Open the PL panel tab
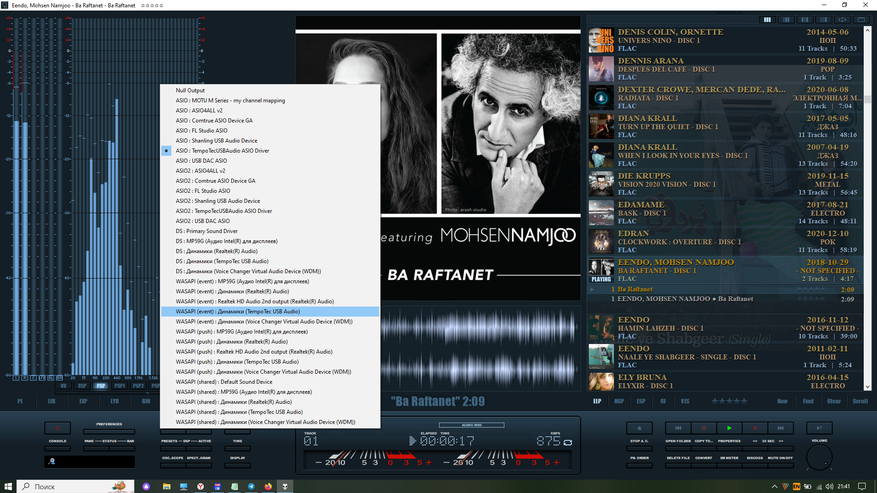 [x=20, y=401]
